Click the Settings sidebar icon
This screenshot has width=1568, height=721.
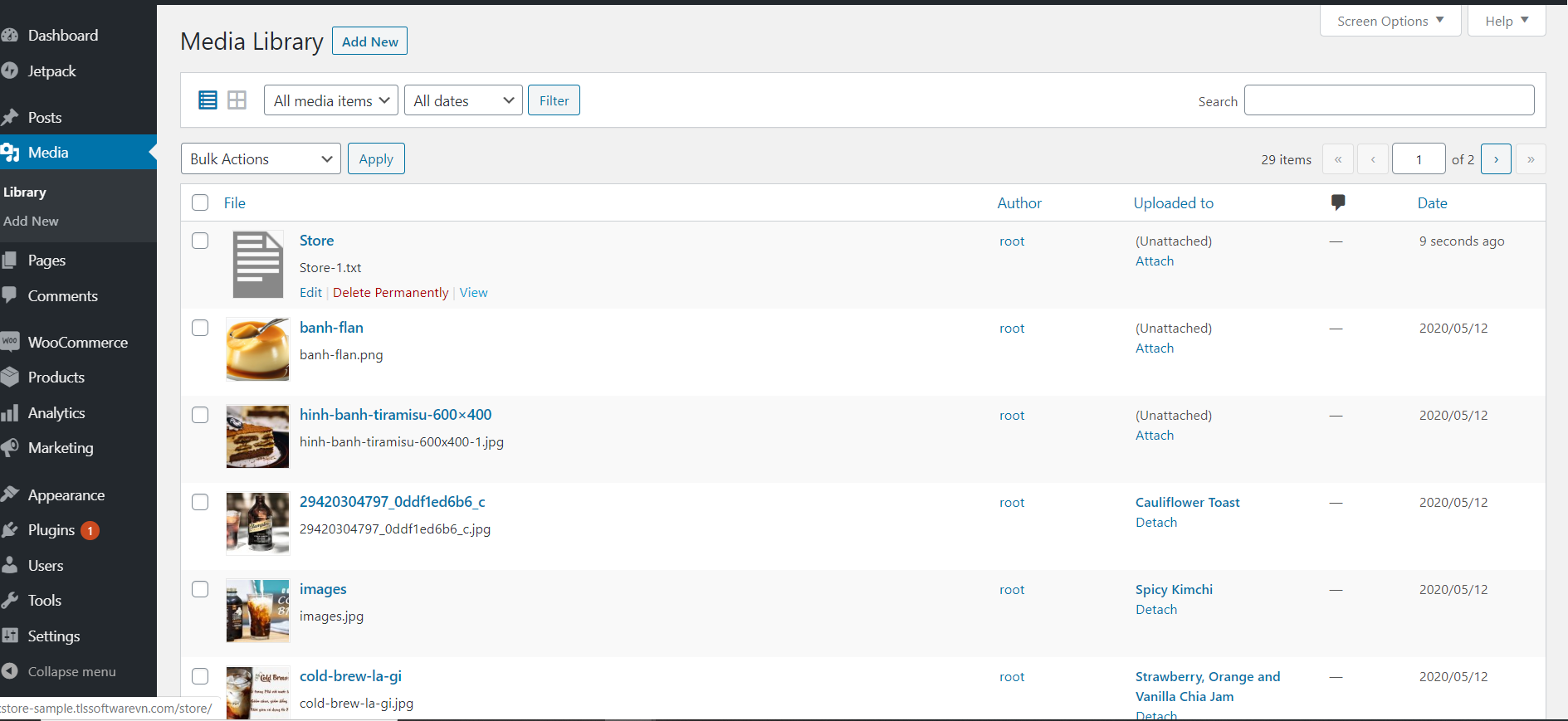(x=9, y=636)
